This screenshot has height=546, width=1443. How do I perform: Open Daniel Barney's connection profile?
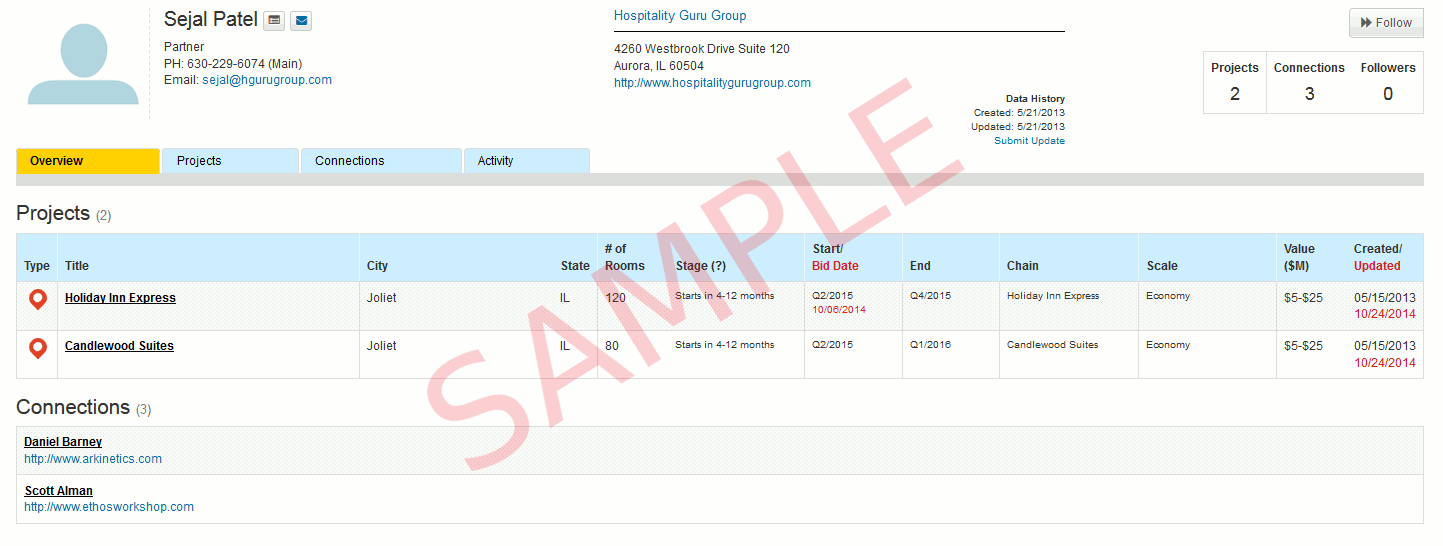point(63,442)
